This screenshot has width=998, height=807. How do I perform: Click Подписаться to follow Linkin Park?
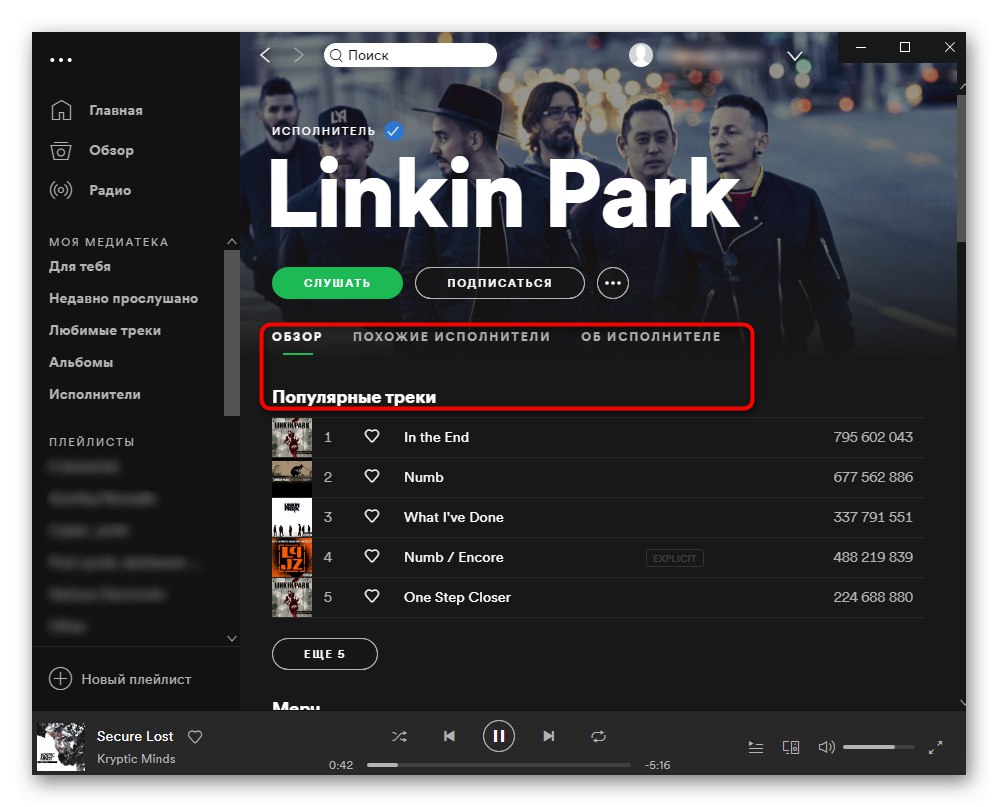(500, 283)
